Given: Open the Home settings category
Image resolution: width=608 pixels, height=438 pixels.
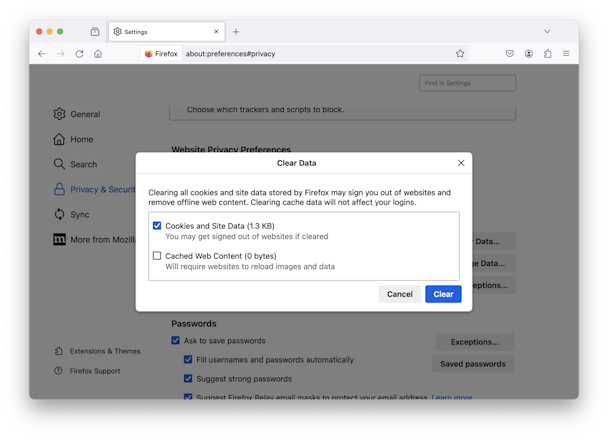Looking at the screenshot, I should [73, 139].
